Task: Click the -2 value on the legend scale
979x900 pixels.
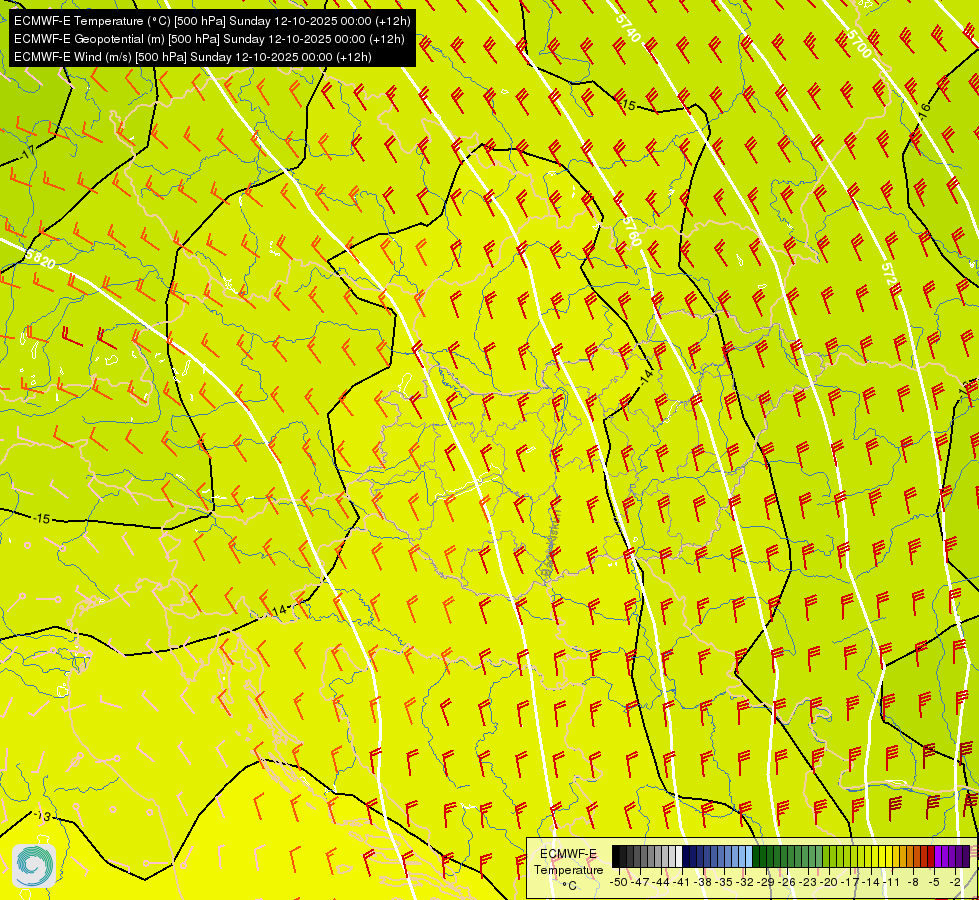Action: coord(955,883)
